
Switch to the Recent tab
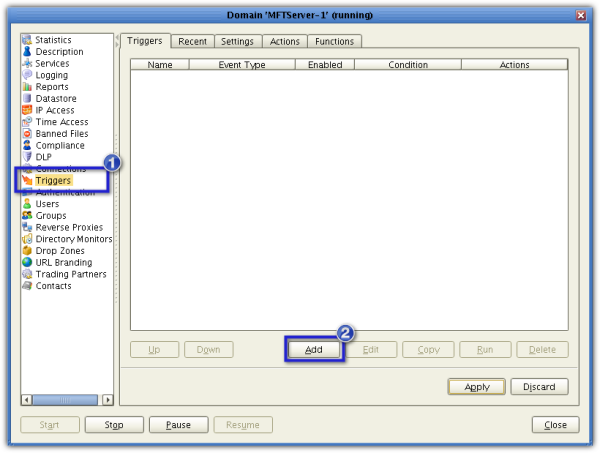192,41
